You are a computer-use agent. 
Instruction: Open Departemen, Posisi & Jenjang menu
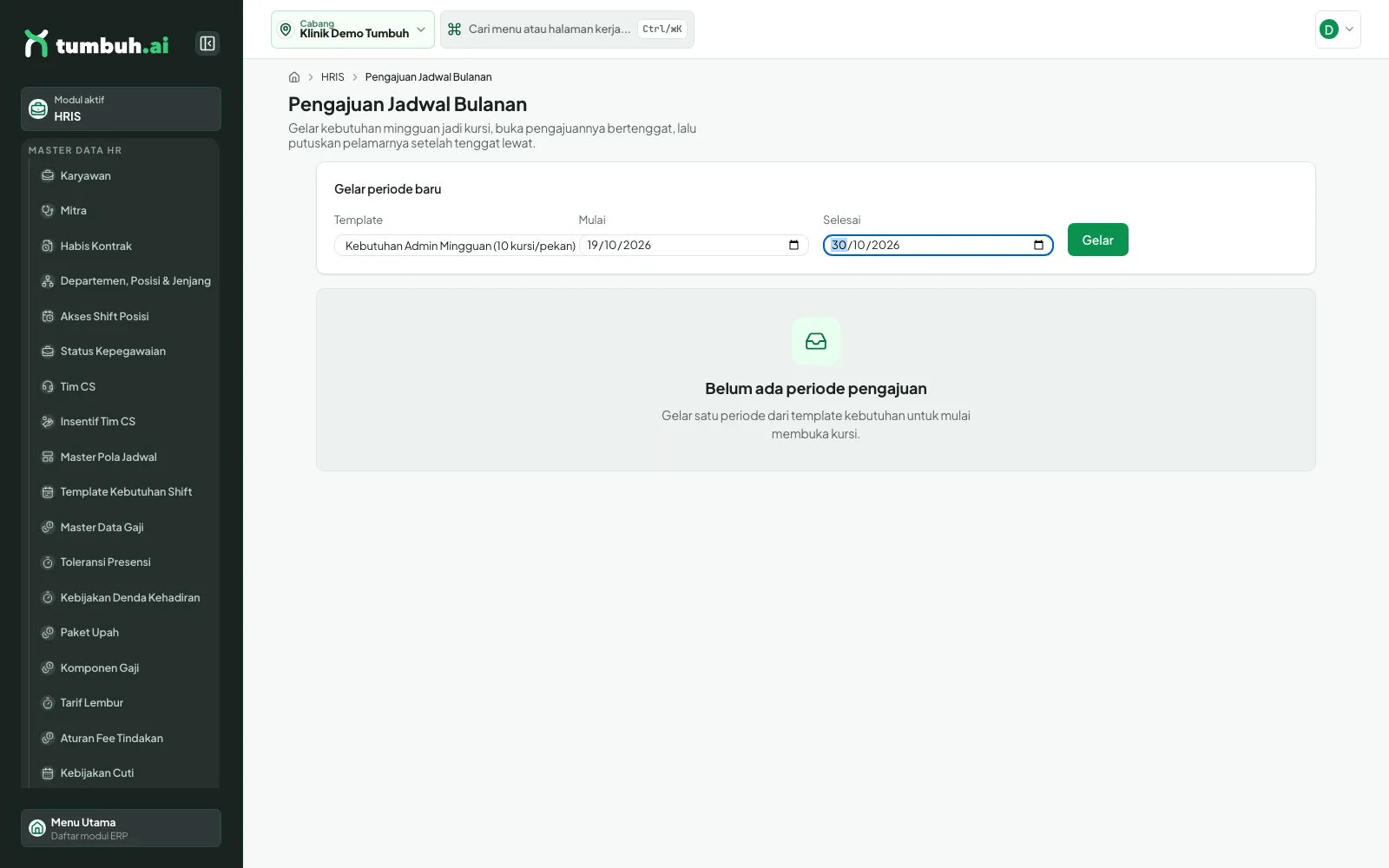click(125, 281)
